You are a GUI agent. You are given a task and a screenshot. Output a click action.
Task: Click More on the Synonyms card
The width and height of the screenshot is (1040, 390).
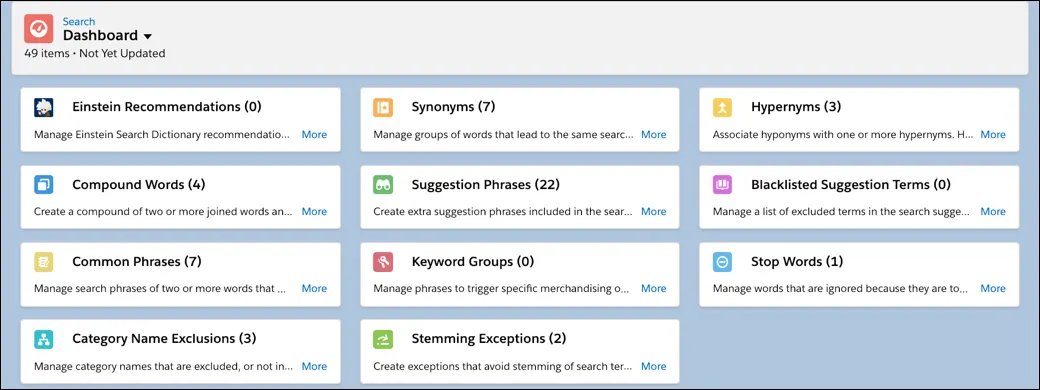[653, 135]
